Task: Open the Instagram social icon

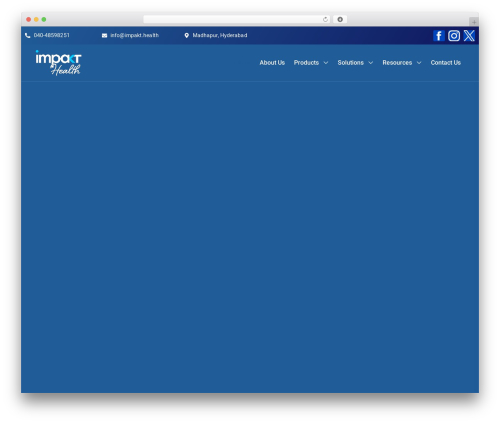Action: 454,36
